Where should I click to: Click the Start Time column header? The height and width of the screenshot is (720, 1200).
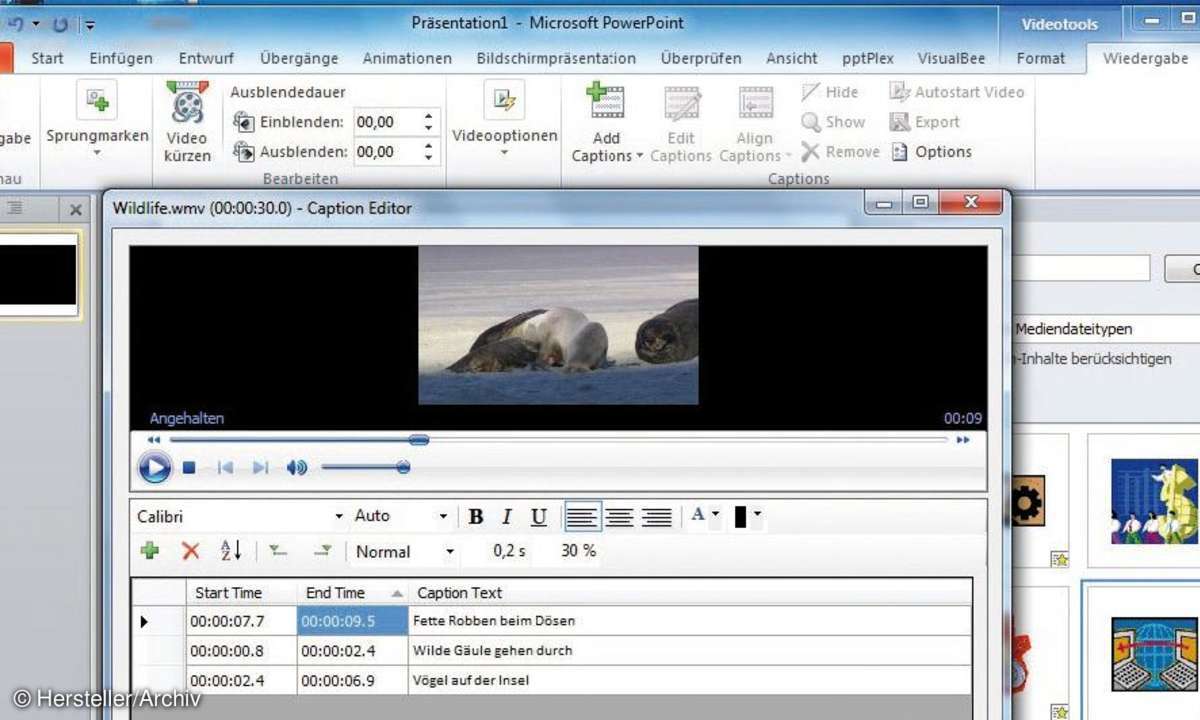tap(241, 592)
